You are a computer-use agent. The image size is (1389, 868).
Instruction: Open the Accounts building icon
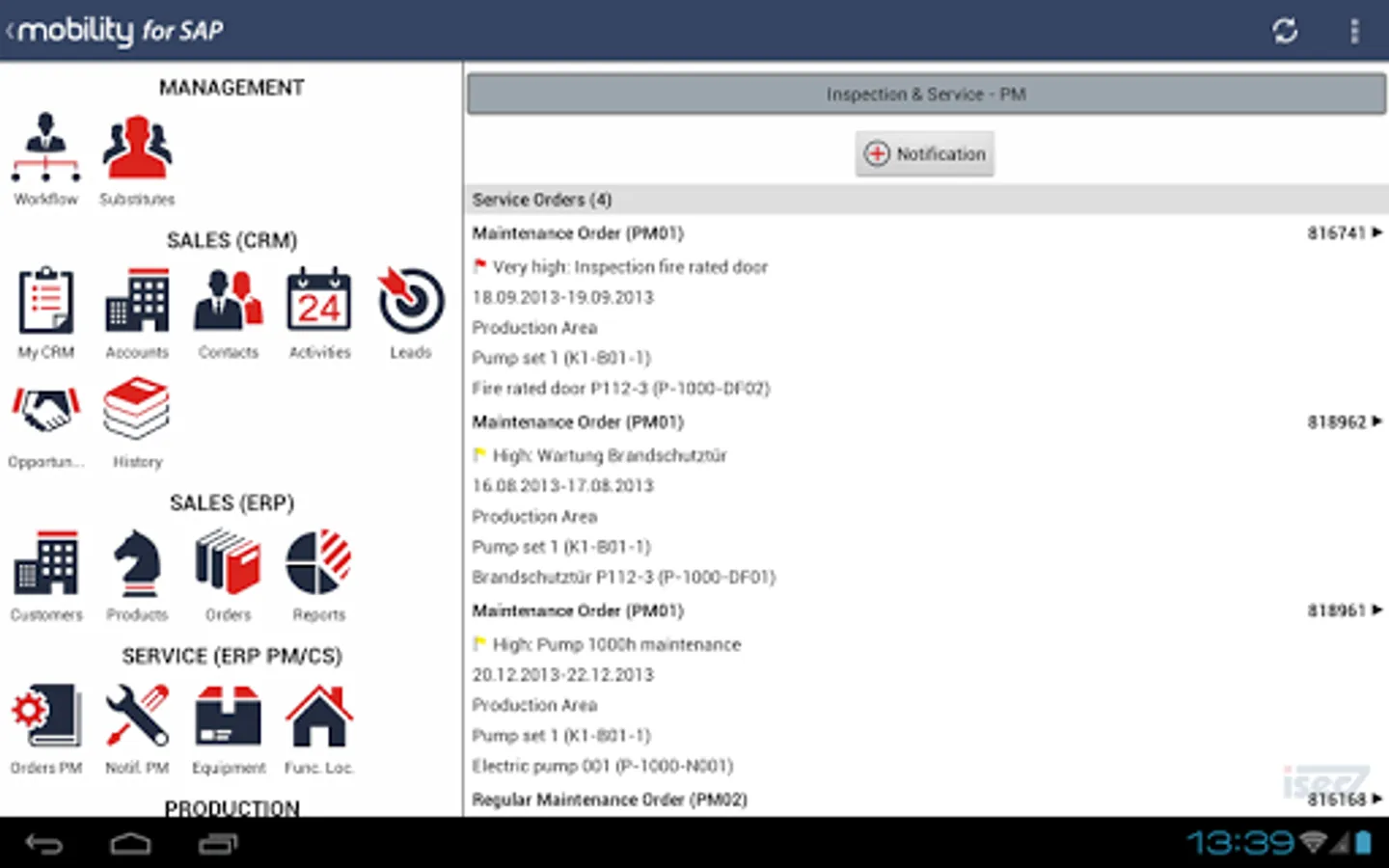(137, 300)
